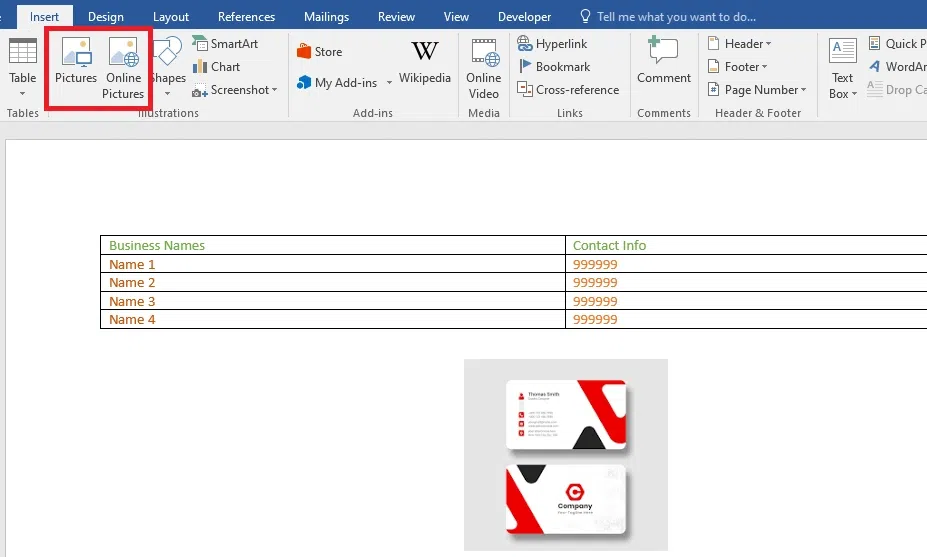This screenshot has height=557, width=927.
Task: Click the Name 1 cell
Action: [x=333, y=264]
